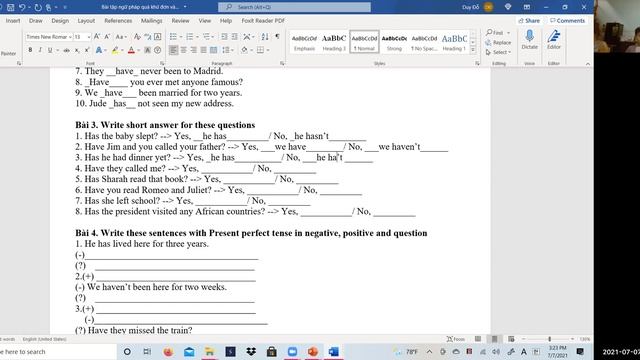This screenshot has height=360, width=640.
Task: Open Zoom app in taskbar
Action: [x=293, y=351]
